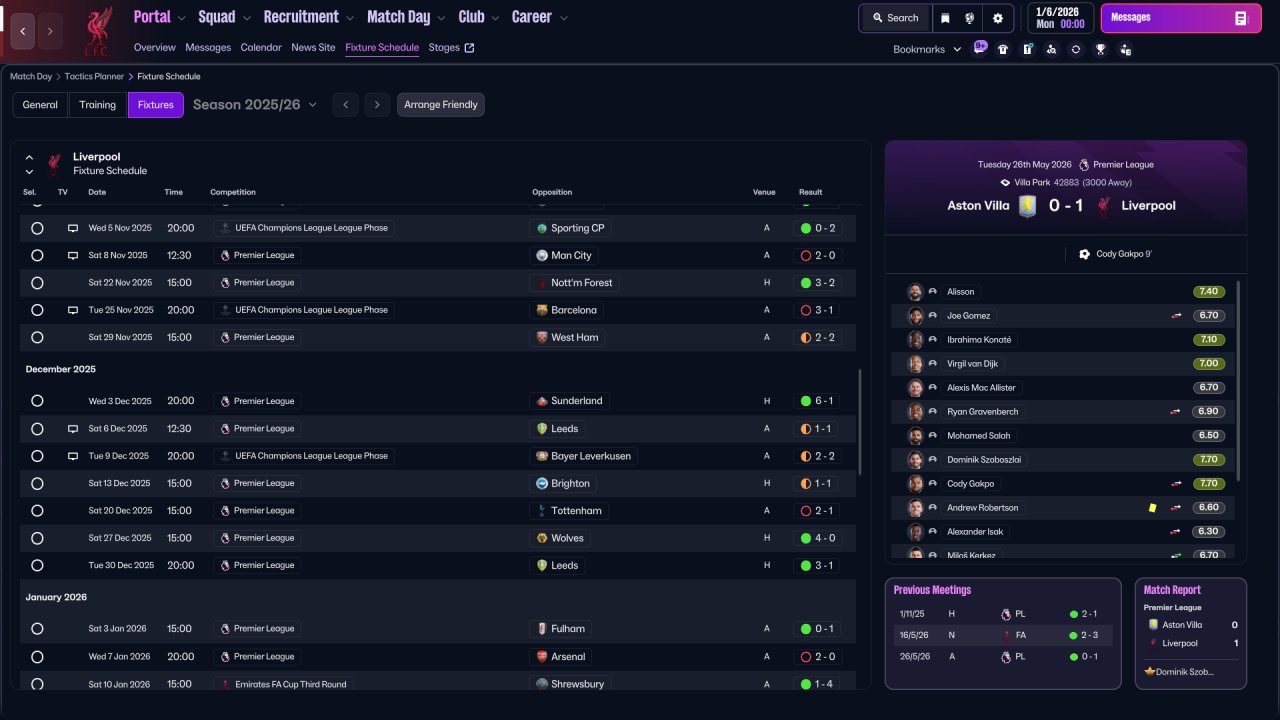Click the date and time display 1/6/2026

[x=1060, y=18]
